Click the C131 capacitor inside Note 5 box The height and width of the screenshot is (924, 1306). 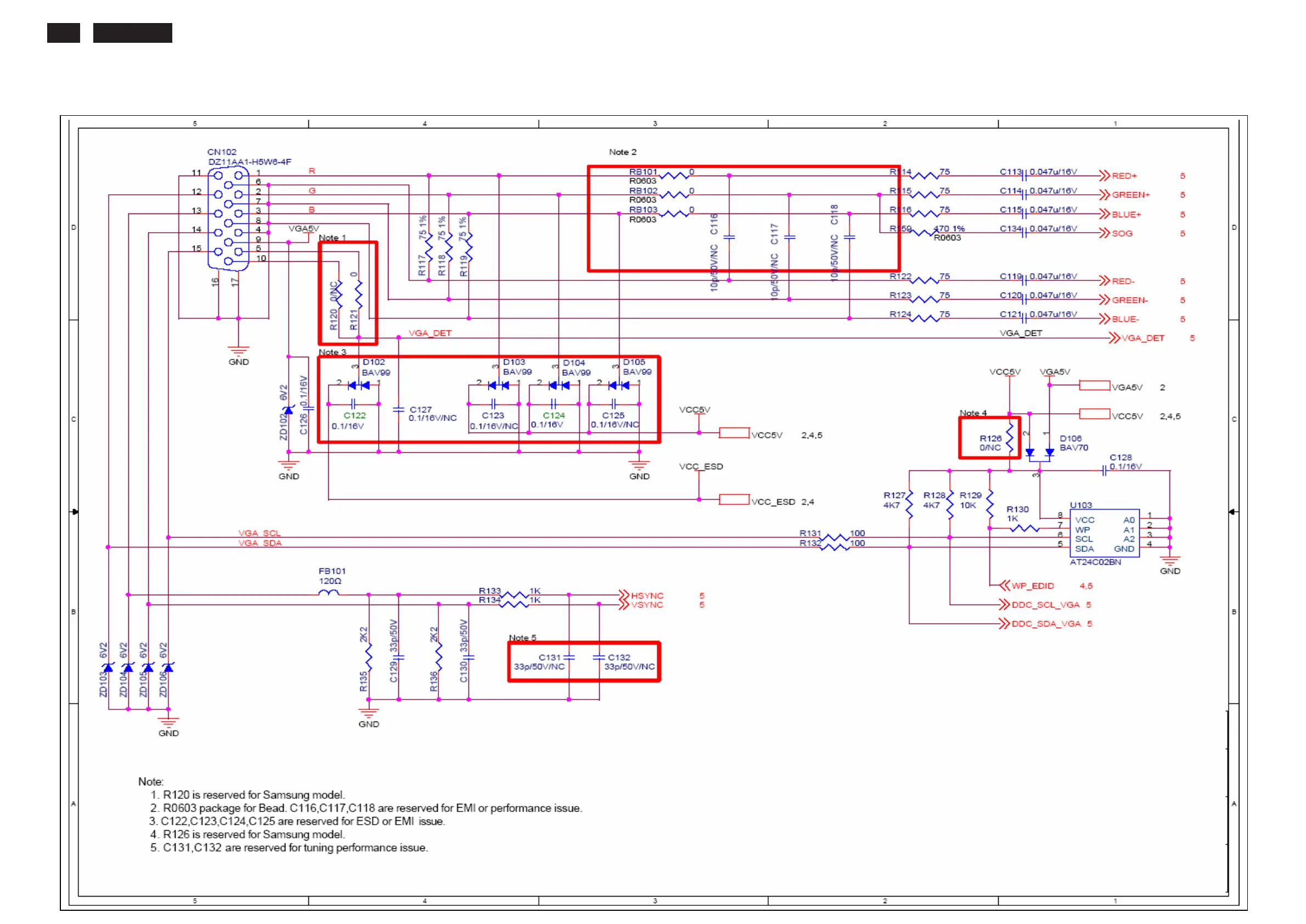coord(569,657)
